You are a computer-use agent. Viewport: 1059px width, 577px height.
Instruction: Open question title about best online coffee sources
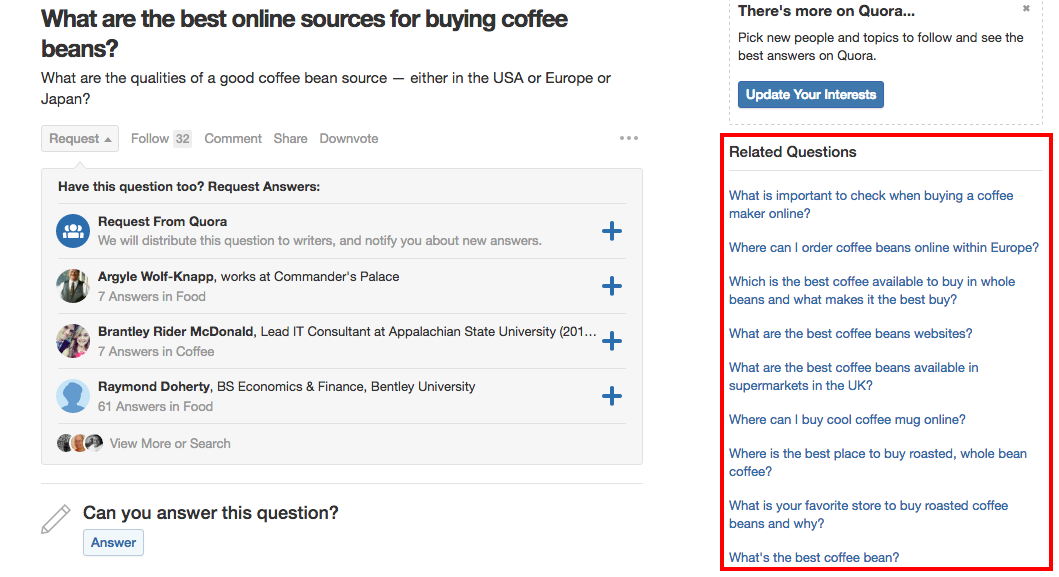[304, 33]
